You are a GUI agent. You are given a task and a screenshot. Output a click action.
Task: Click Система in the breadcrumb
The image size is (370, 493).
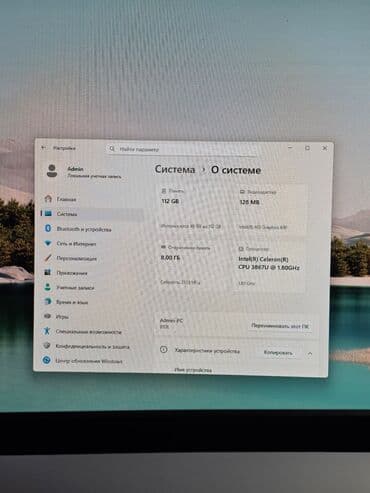pos(175,169)
